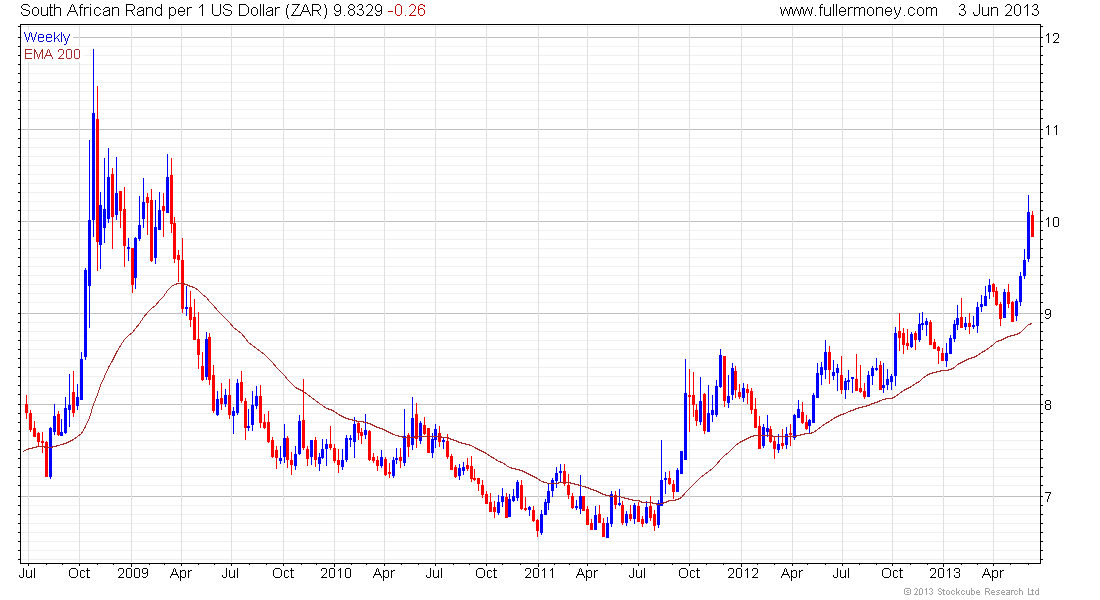This screenshot has height=600, width=1100.
Task: Select the Weekly legend label
Action: 47,37
